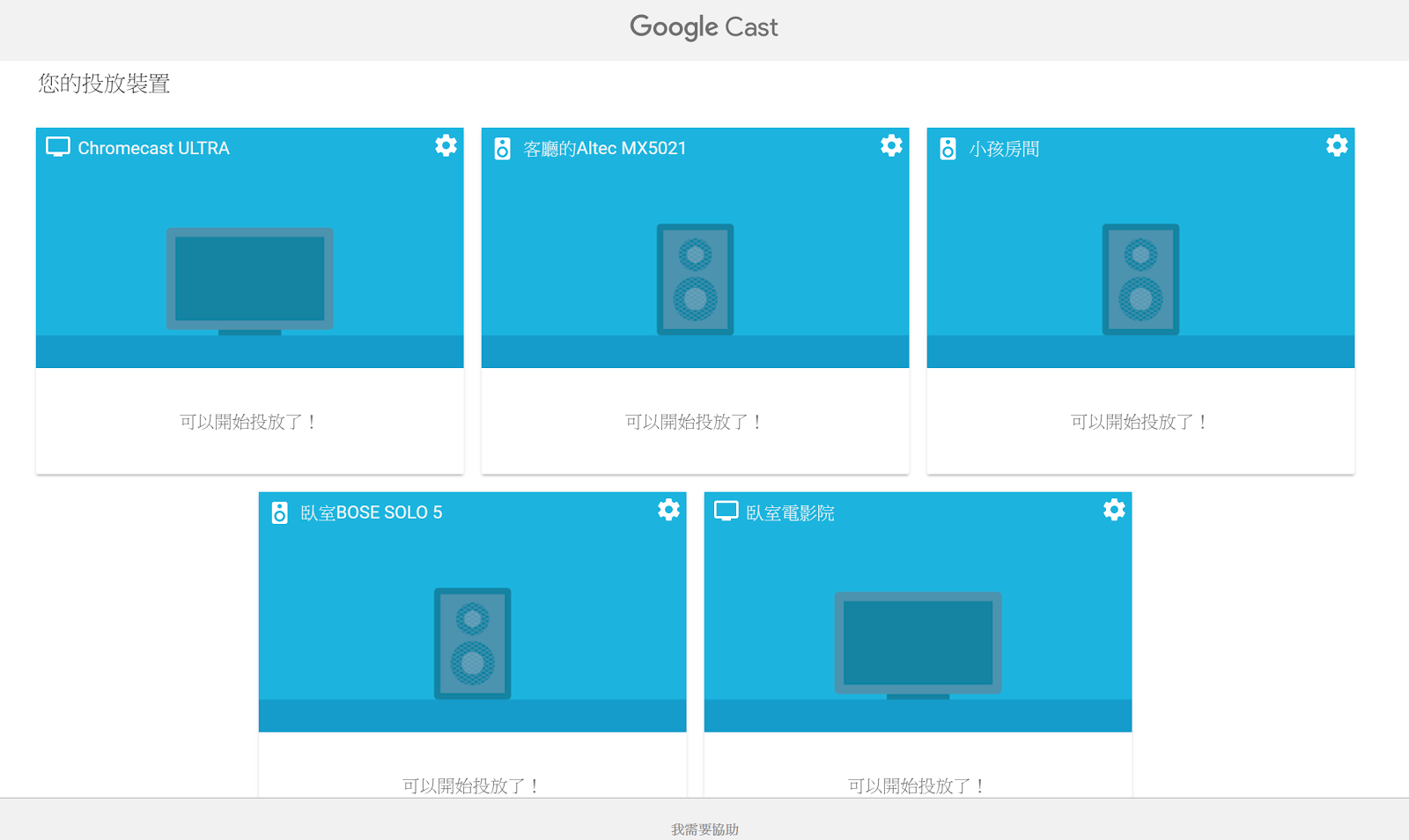
Task: Click the speaker icon beside 臥室BOSE SOLO 5
Action: point(279,512)
